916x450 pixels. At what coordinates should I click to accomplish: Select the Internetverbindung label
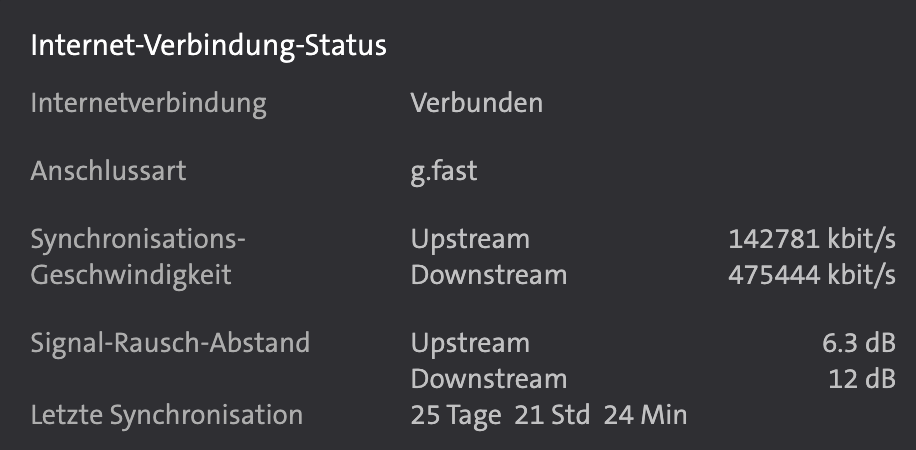148,103
